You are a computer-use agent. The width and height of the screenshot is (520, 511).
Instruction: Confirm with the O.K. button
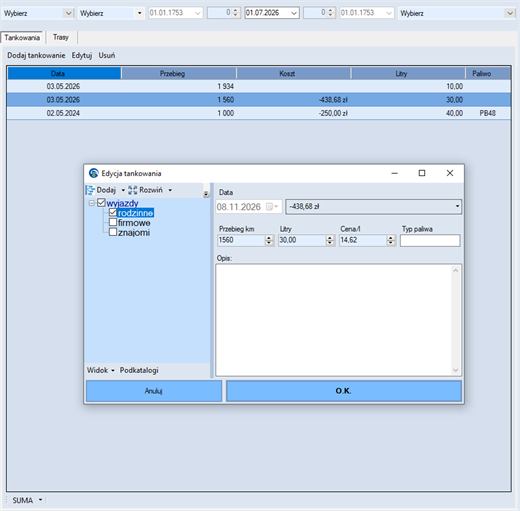[x=344, y=391]
